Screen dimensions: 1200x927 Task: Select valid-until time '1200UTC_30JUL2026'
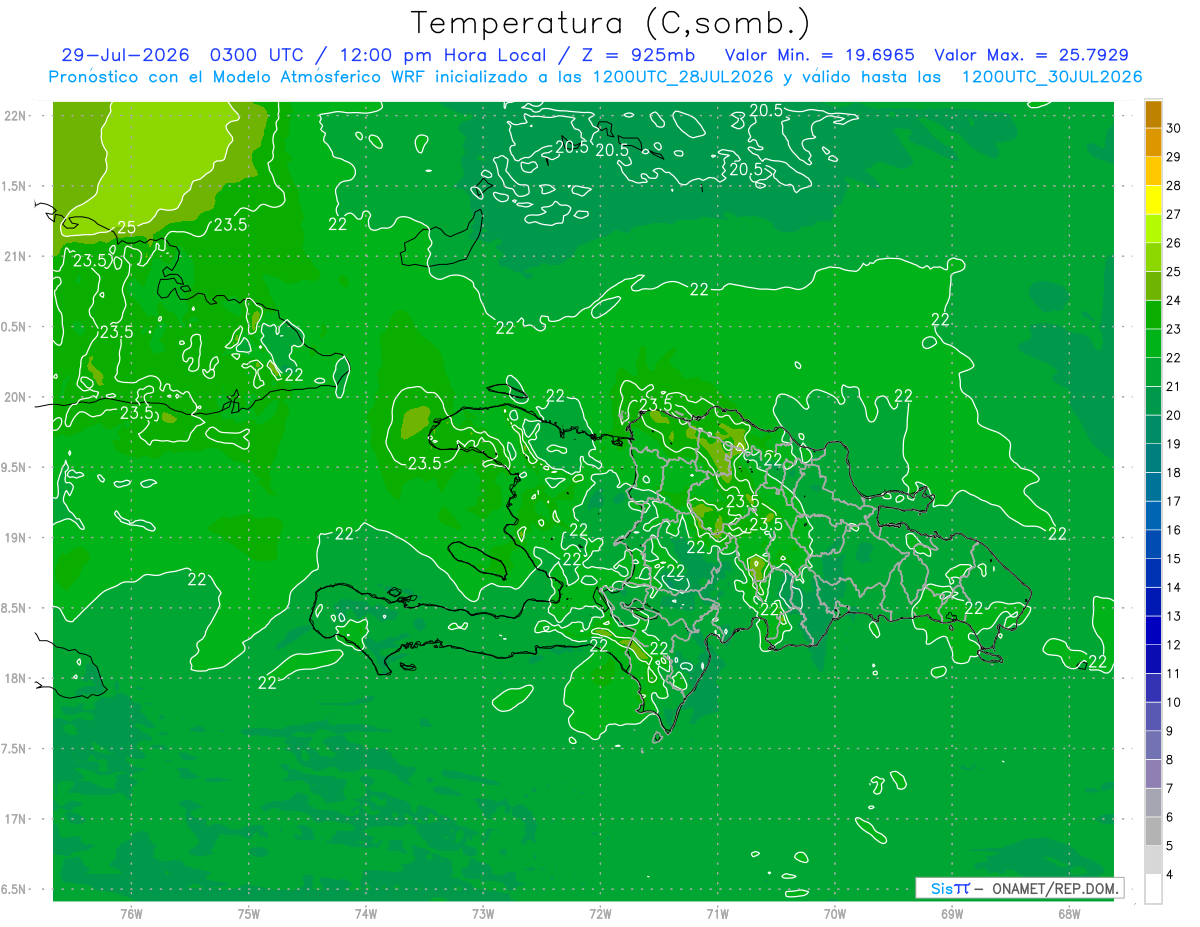coord(1051,77)
